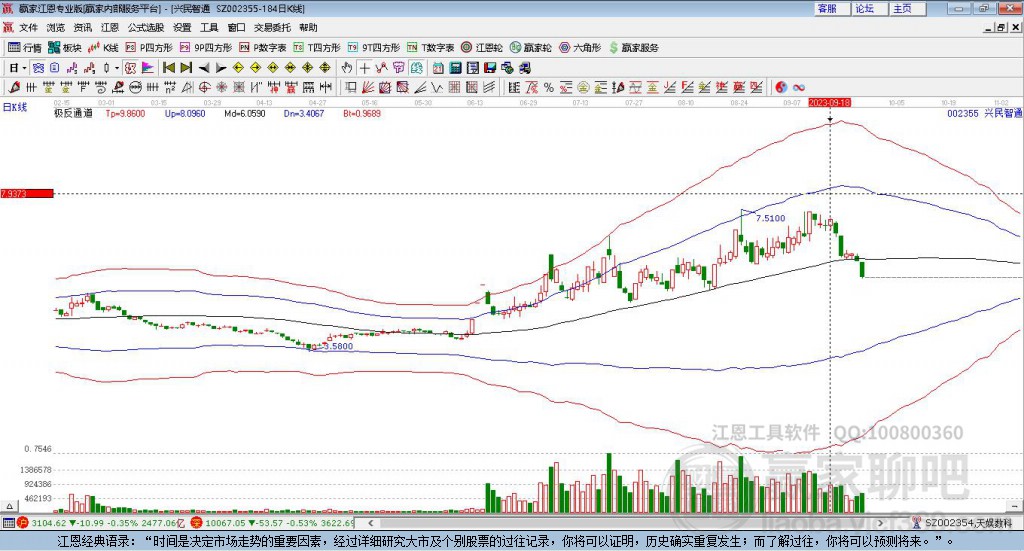Open 赢家服务 service page
1024x551 pixels.
(633, 48)
